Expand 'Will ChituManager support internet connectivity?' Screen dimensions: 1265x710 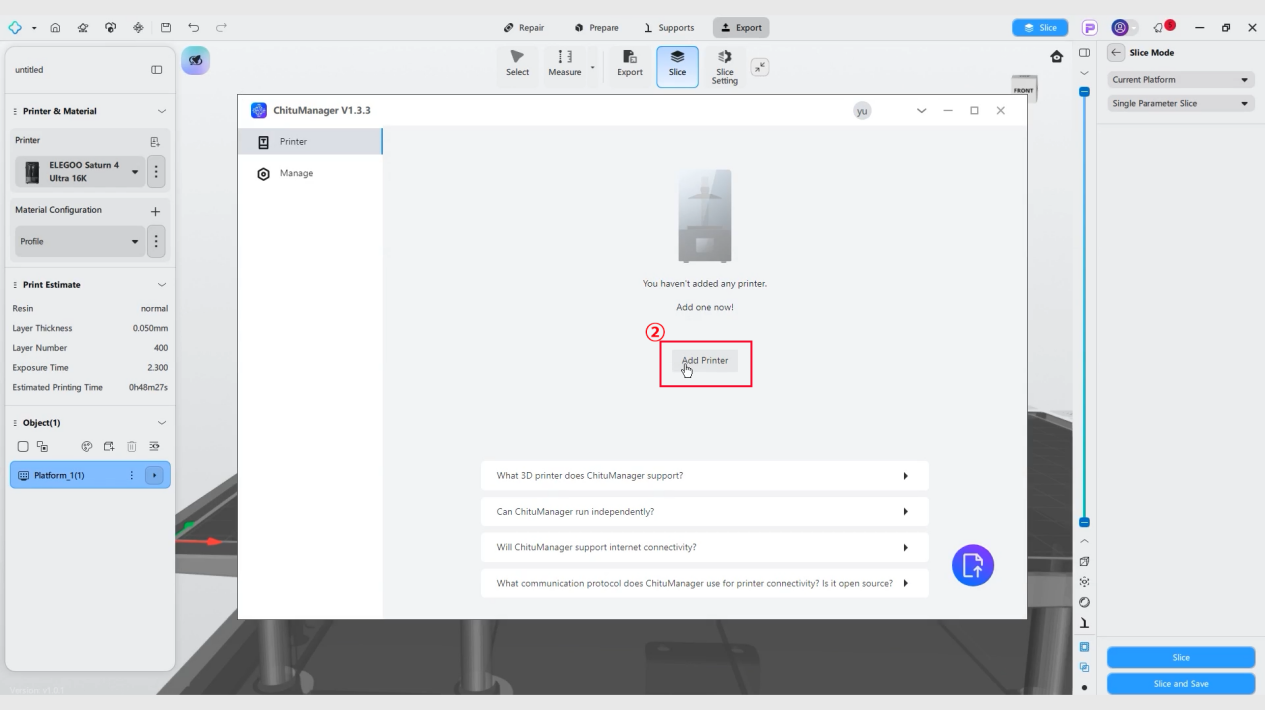pyautogui.click(x=705, y=548)
